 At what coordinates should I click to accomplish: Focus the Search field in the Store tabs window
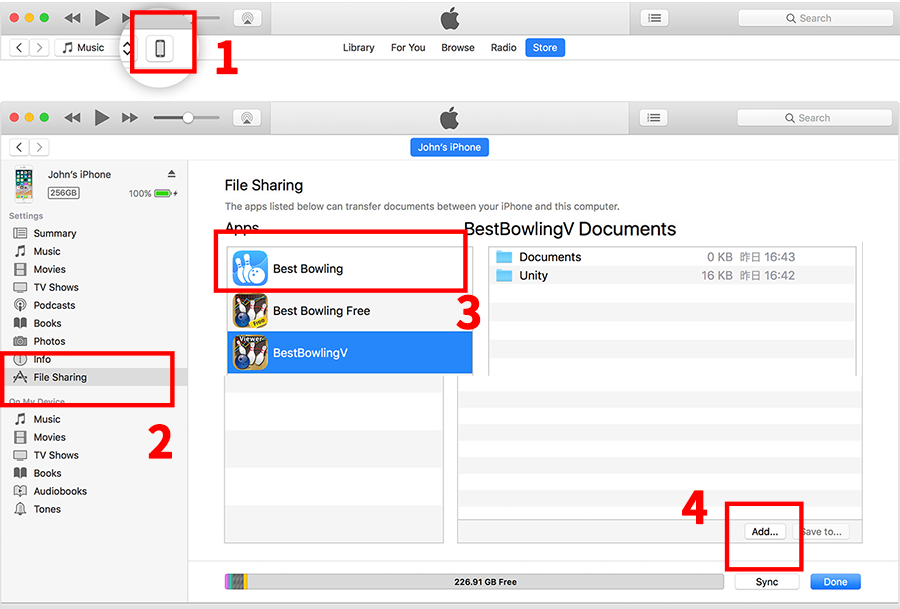pyautogui.click(x=815, y=18)
